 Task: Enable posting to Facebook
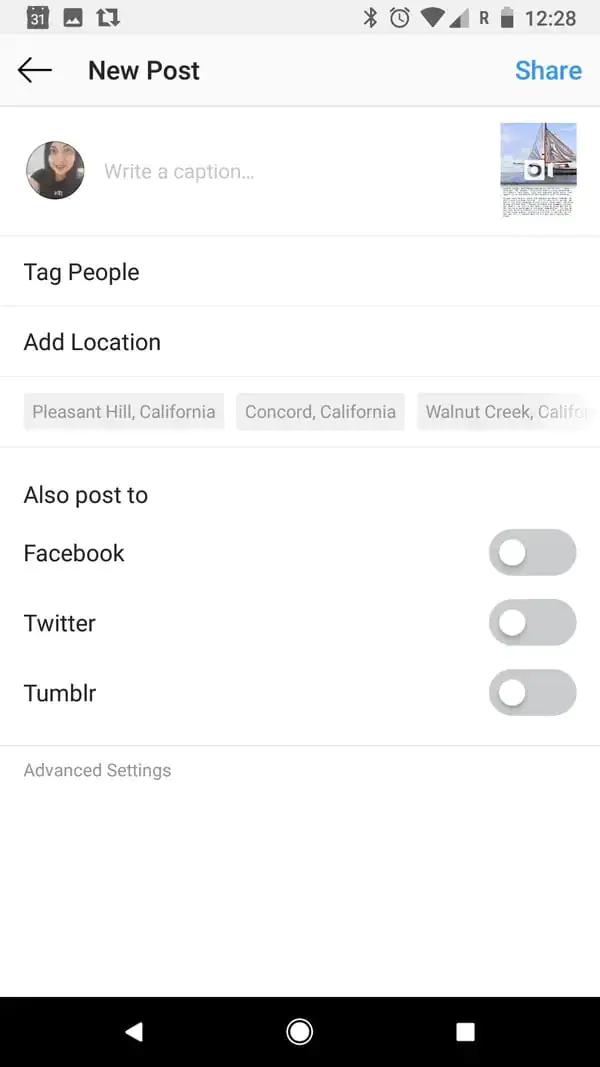533,553
